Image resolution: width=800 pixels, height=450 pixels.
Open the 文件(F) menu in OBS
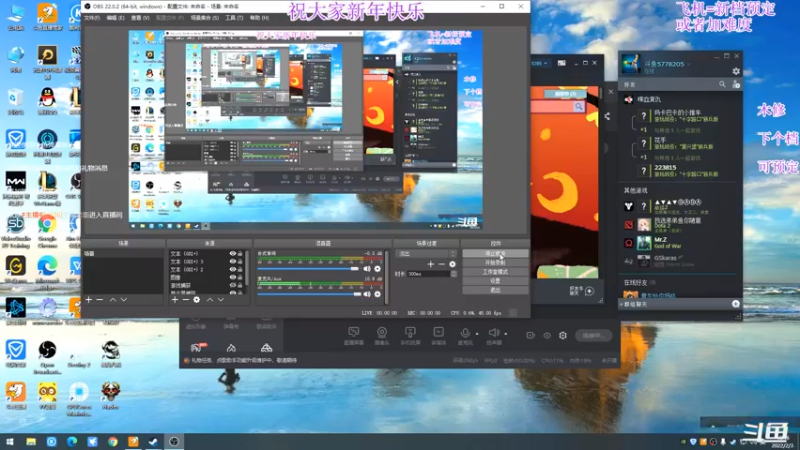(92, 18)
